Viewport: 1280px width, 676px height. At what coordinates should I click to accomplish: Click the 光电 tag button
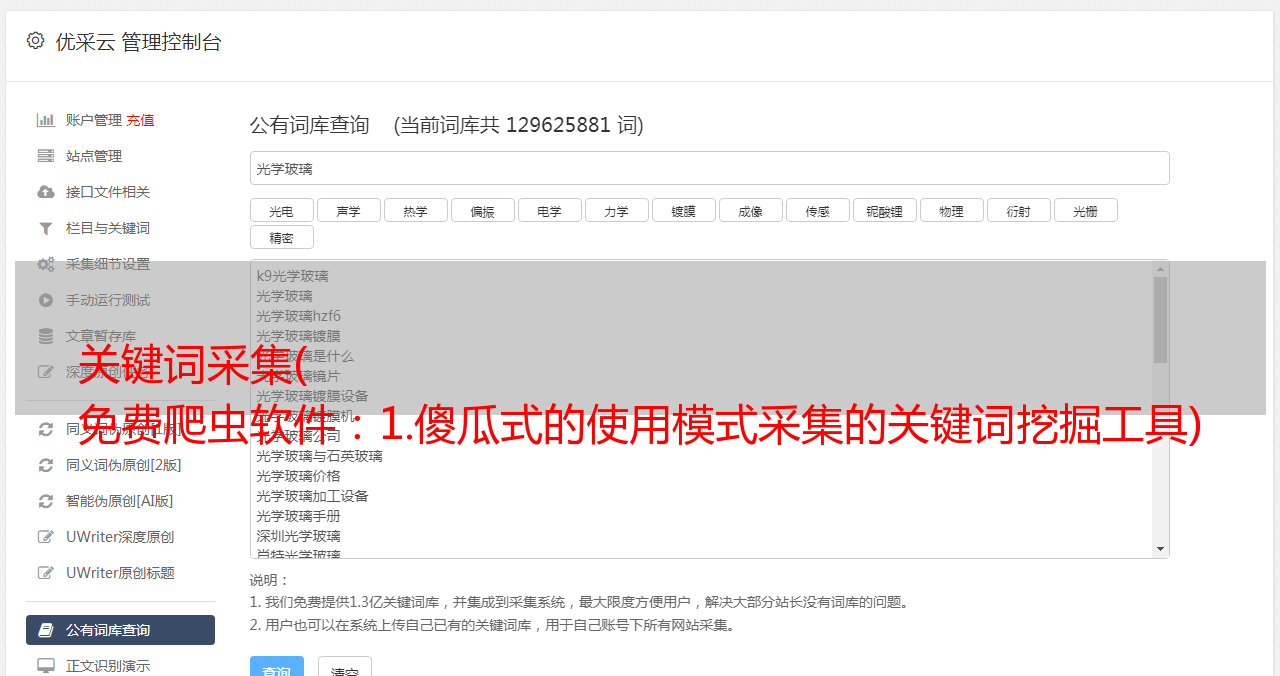coord(282,210)
